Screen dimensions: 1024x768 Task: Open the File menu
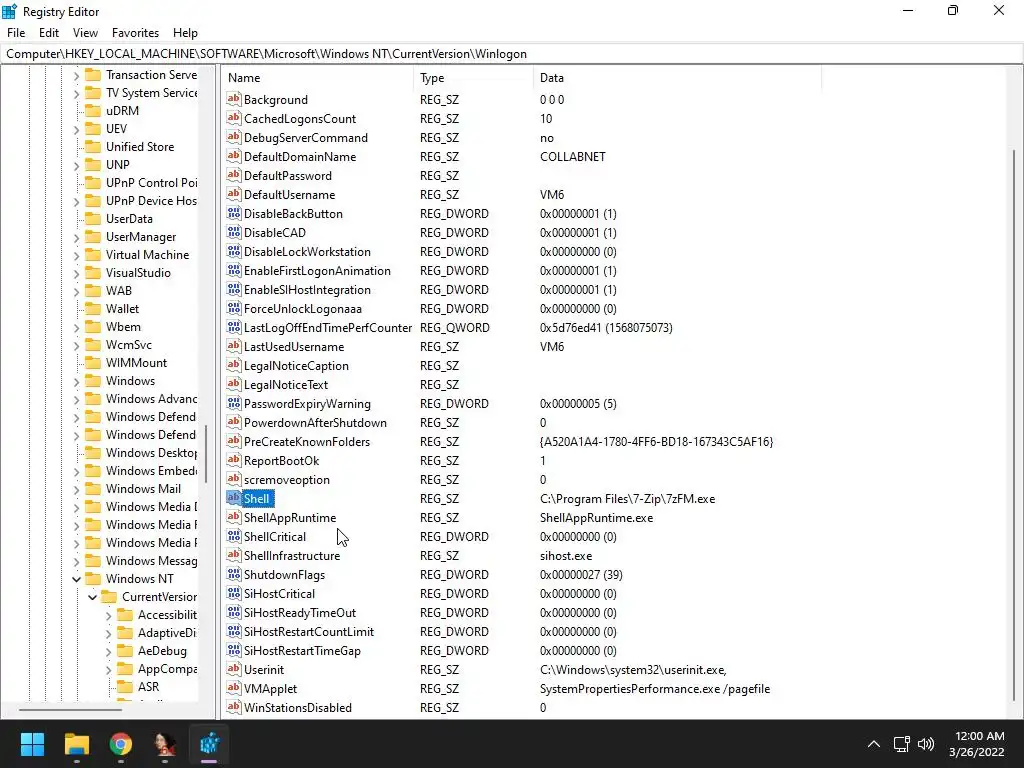[16, 33]
